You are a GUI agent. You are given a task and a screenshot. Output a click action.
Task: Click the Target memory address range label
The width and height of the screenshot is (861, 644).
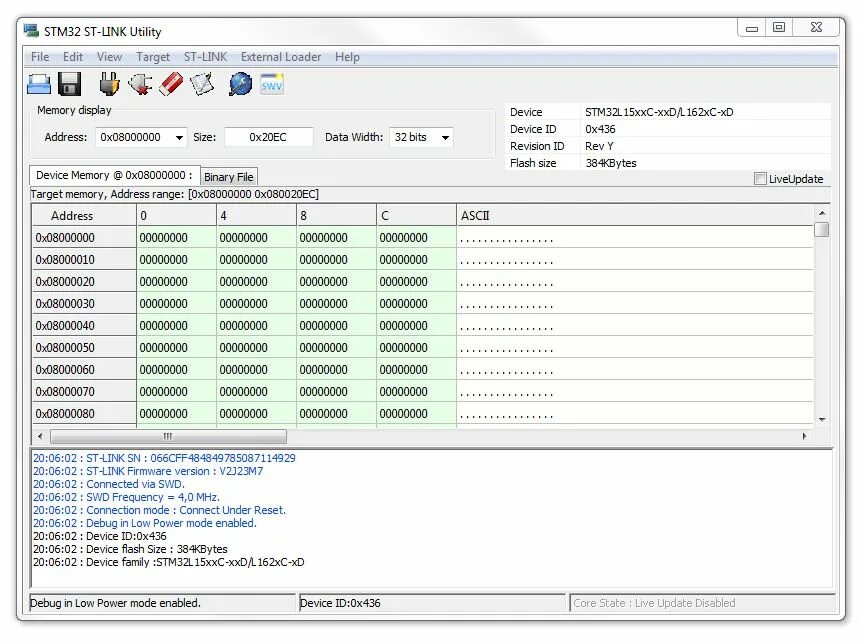pos(175,194)
